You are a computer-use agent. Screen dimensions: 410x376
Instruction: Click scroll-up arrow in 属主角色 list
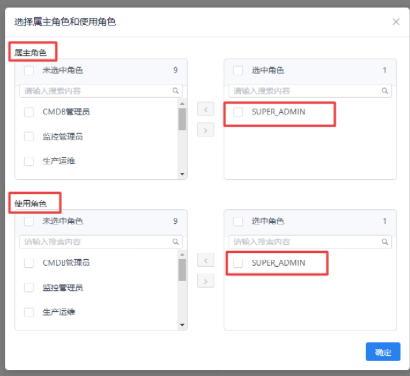pyautogui.click(x=182, y=104)
